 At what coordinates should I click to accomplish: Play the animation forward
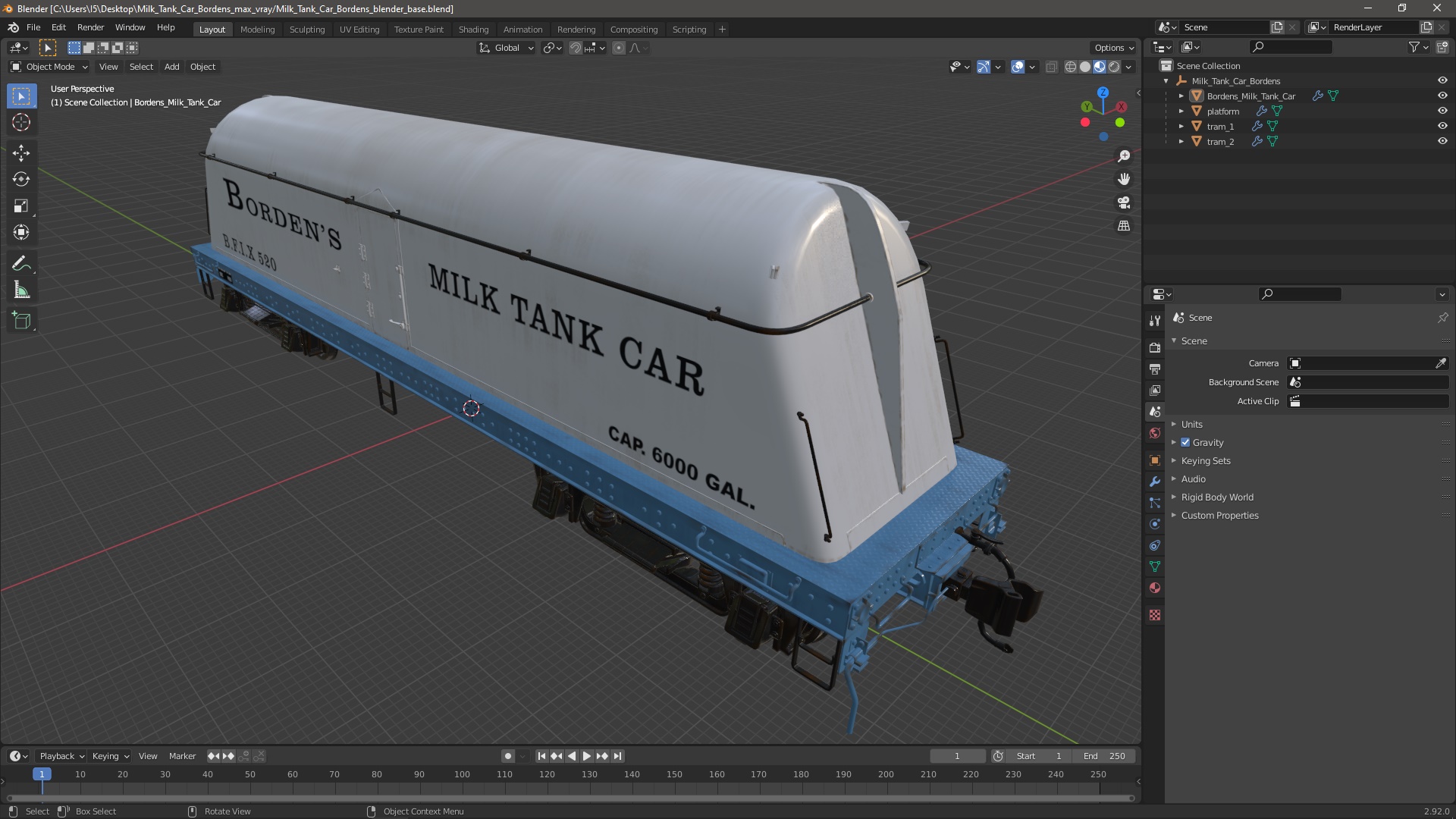click(586, 756)
